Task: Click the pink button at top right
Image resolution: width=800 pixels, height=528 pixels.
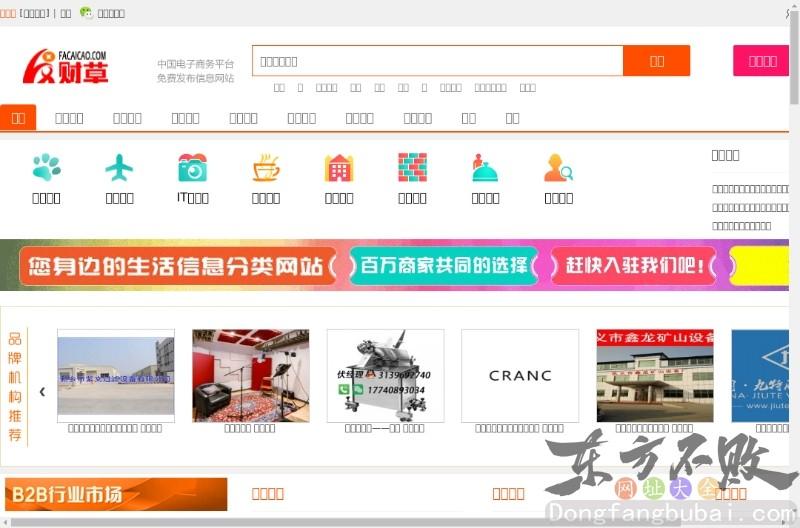Action: click(x=762, y=61)
